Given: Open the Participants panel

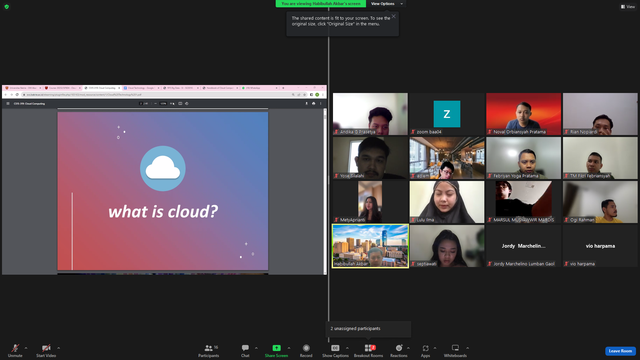Looking at the screenshot, I should click(x=209, y=350).
